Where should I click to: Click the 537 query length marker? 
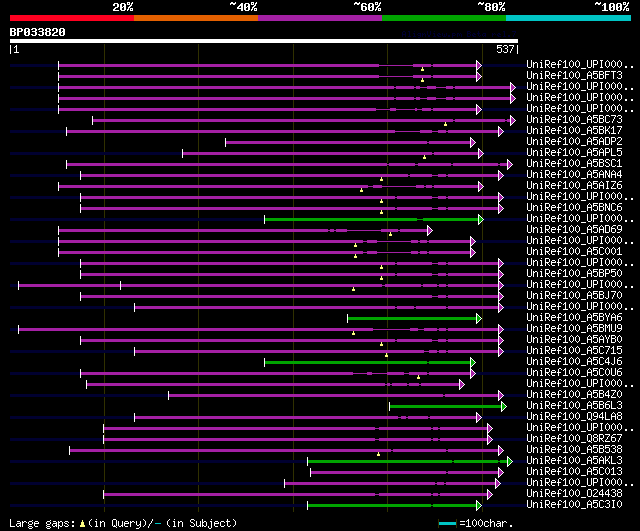tap(505, 49)
